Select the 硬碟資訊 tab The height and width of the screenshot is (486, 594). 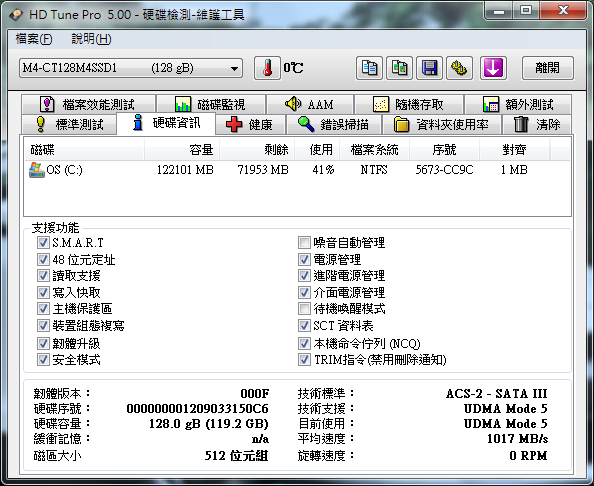pyautogui.click(x=166, y=123)
